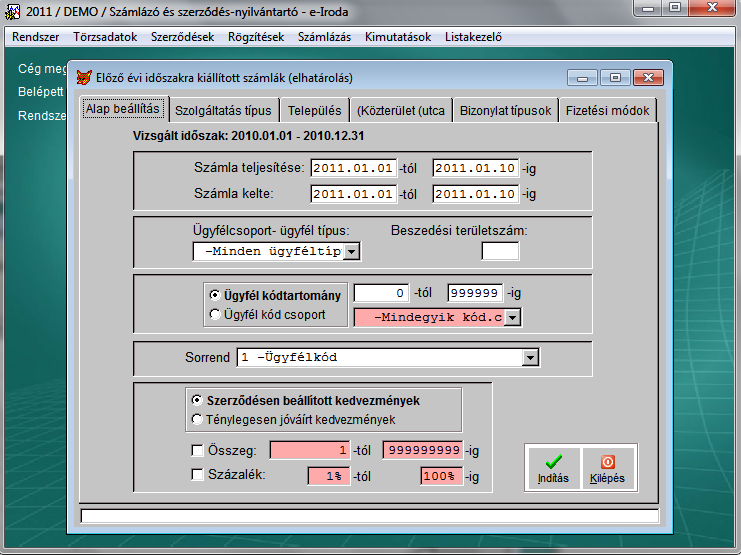The height and width of the screenshot is (555, 741).
Task: Open the Fizetési módok tab
Action: point(607,110)
